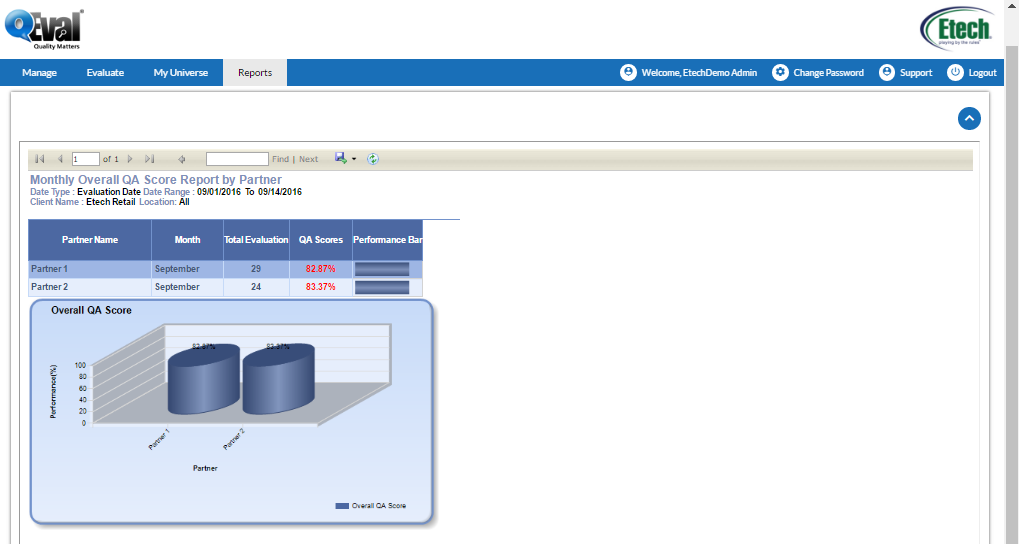This screenshot has height=544, width=1019.
Task: Go to first page of report
Action: (40, 159)
